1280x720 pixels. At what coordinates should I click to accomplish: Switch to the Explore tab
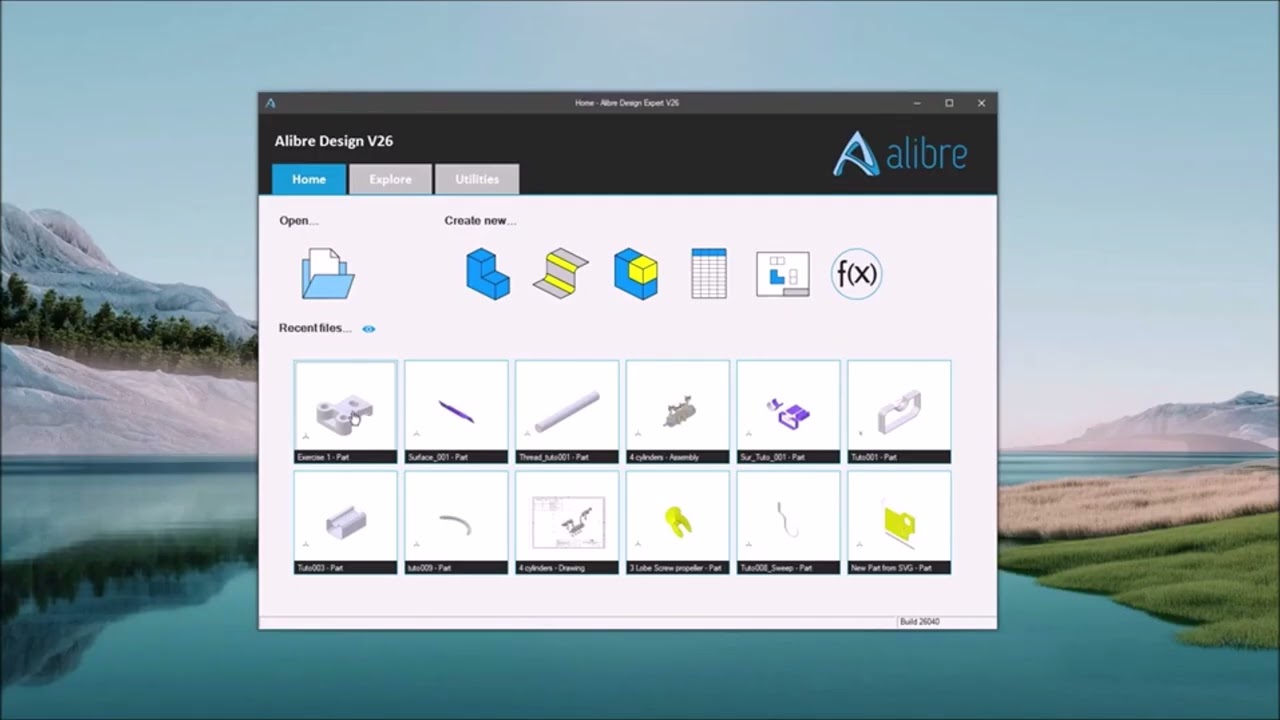pyautogui.click(x=390, y=179)
